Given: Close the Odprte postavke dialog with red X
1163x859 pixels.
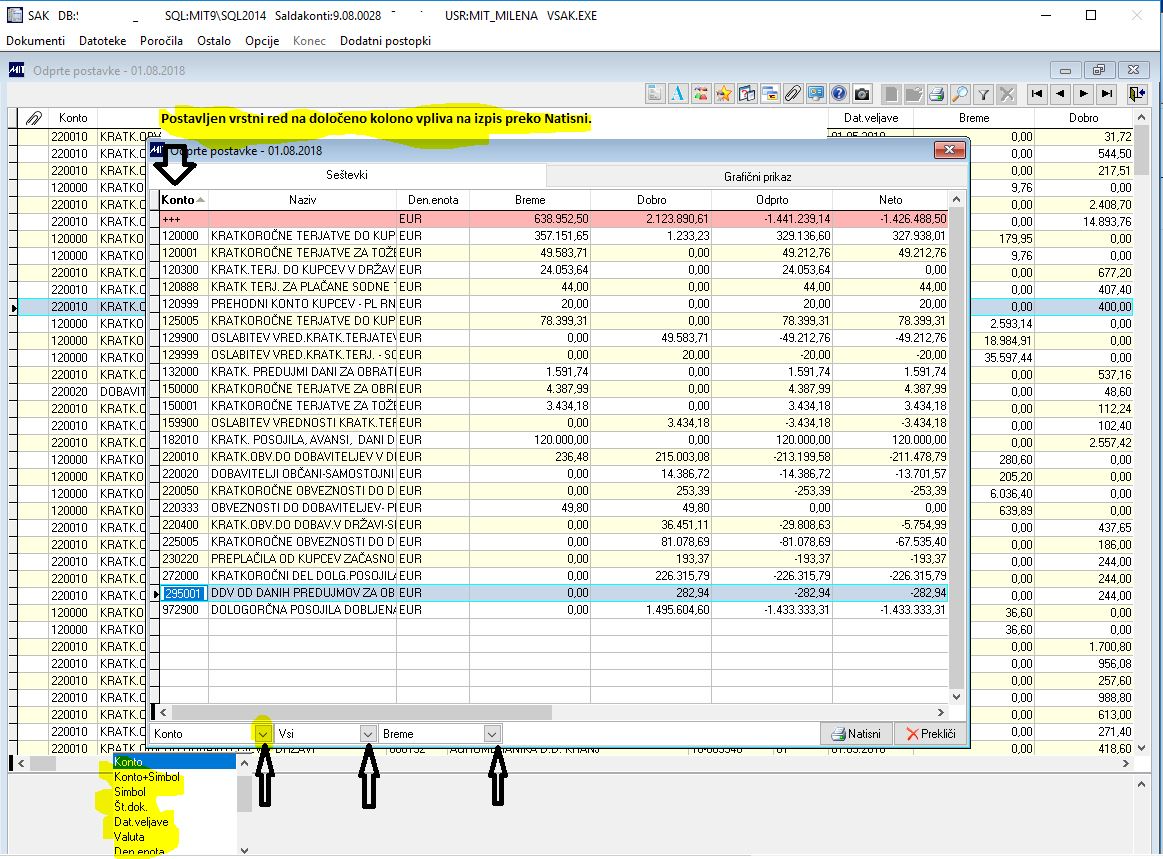Looking at the screenshot, I should coord(949,150).
